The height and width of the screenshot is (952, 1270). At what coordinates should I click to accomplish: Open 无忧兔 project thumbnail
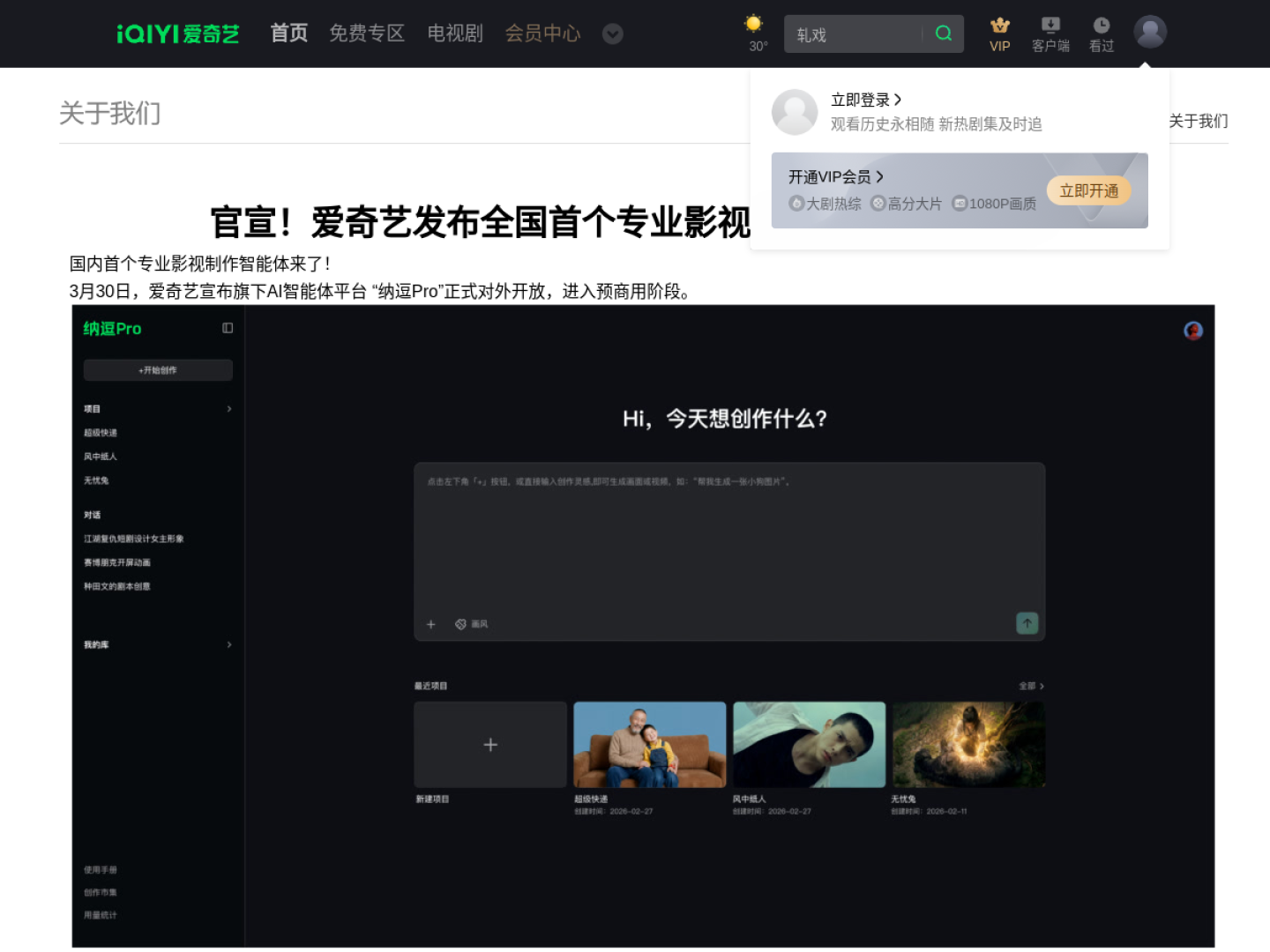click(x=968, y=745)
